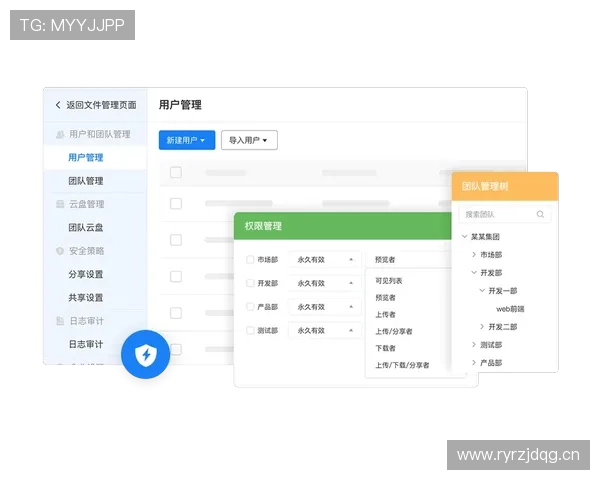
Task: Expand the 测试部 tree node
Action: click(474, 344)
